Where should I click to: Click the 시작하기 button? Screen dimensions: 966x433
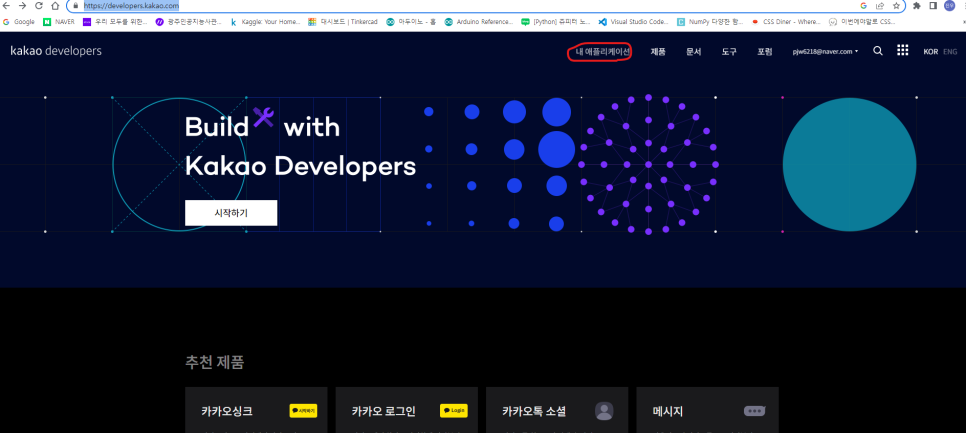231,213
